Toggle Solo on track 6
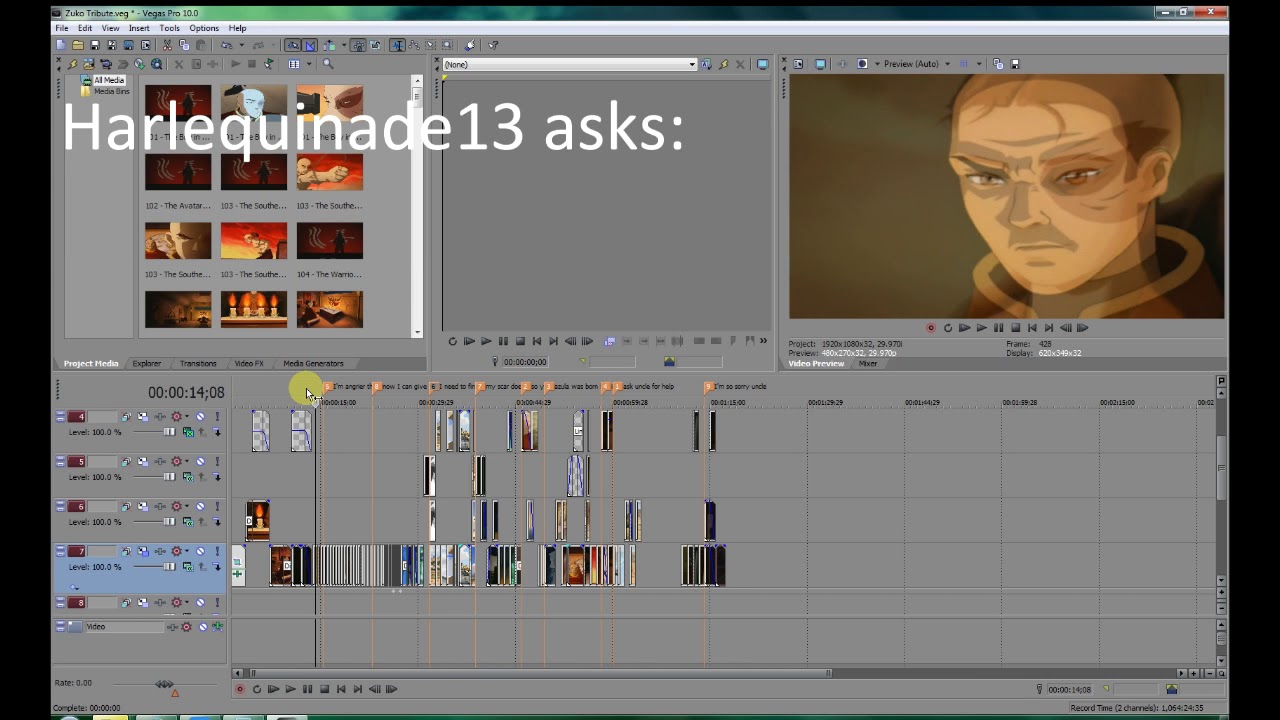Viewport: 1280px width, 720px height. 217,506
